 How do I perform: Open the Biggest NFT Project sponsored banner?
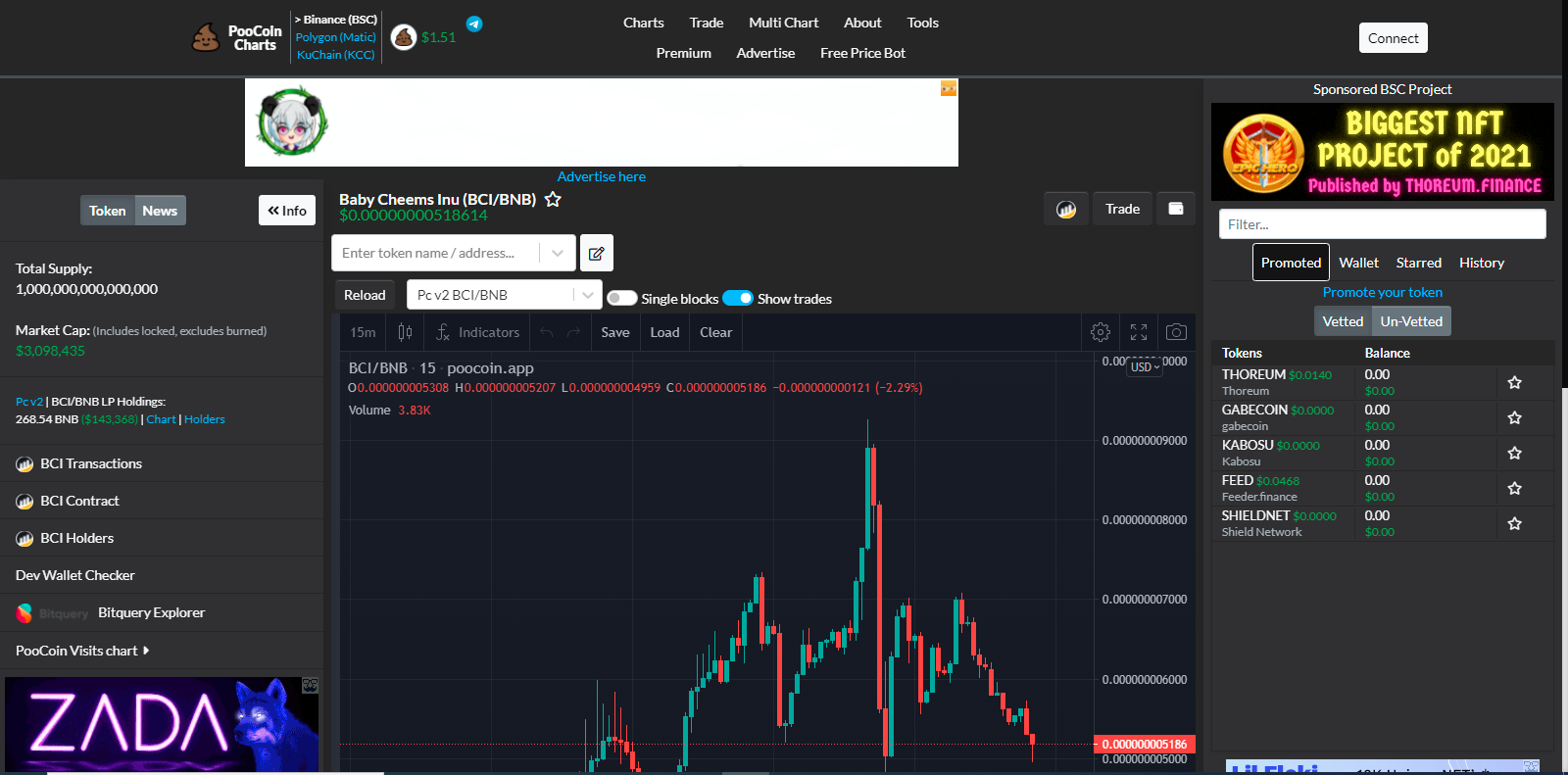pyautogui.click(x=1383, y=152)
